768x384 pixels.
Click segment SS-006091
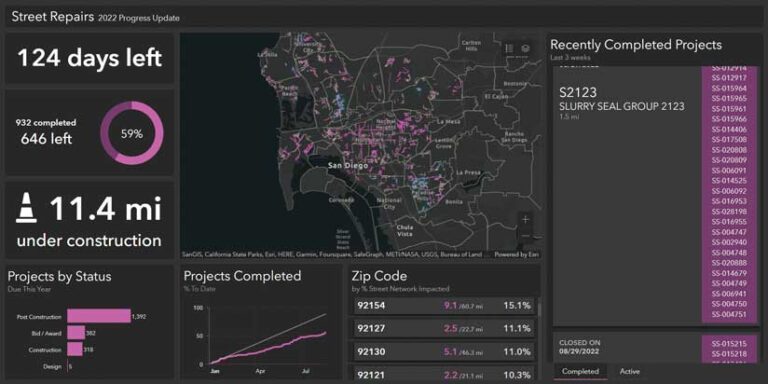[x=729, y=170]
